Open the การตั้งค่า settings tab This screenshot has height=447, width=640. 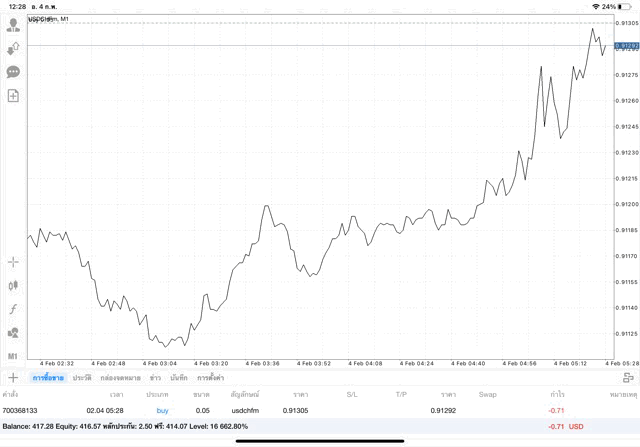click(210, 378)
